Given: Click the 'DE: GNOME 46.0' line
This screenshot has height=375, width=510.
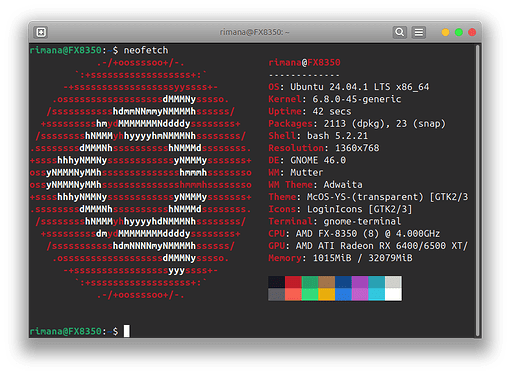Looking at the screenshot, I should (x=307, y=160).
